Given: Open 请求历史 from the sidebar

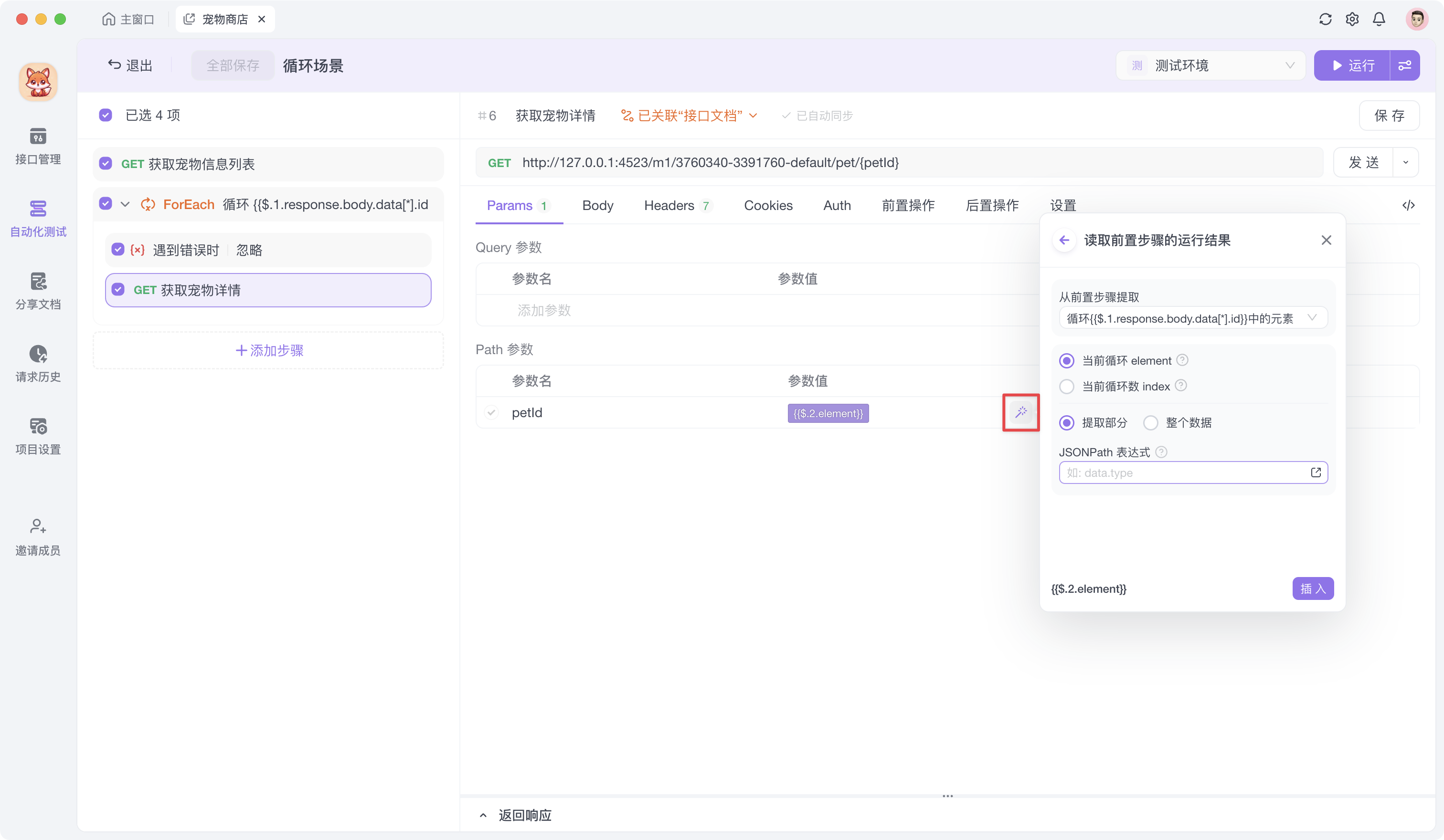Looking at the screenshot, I should click(x=38, y=363).
